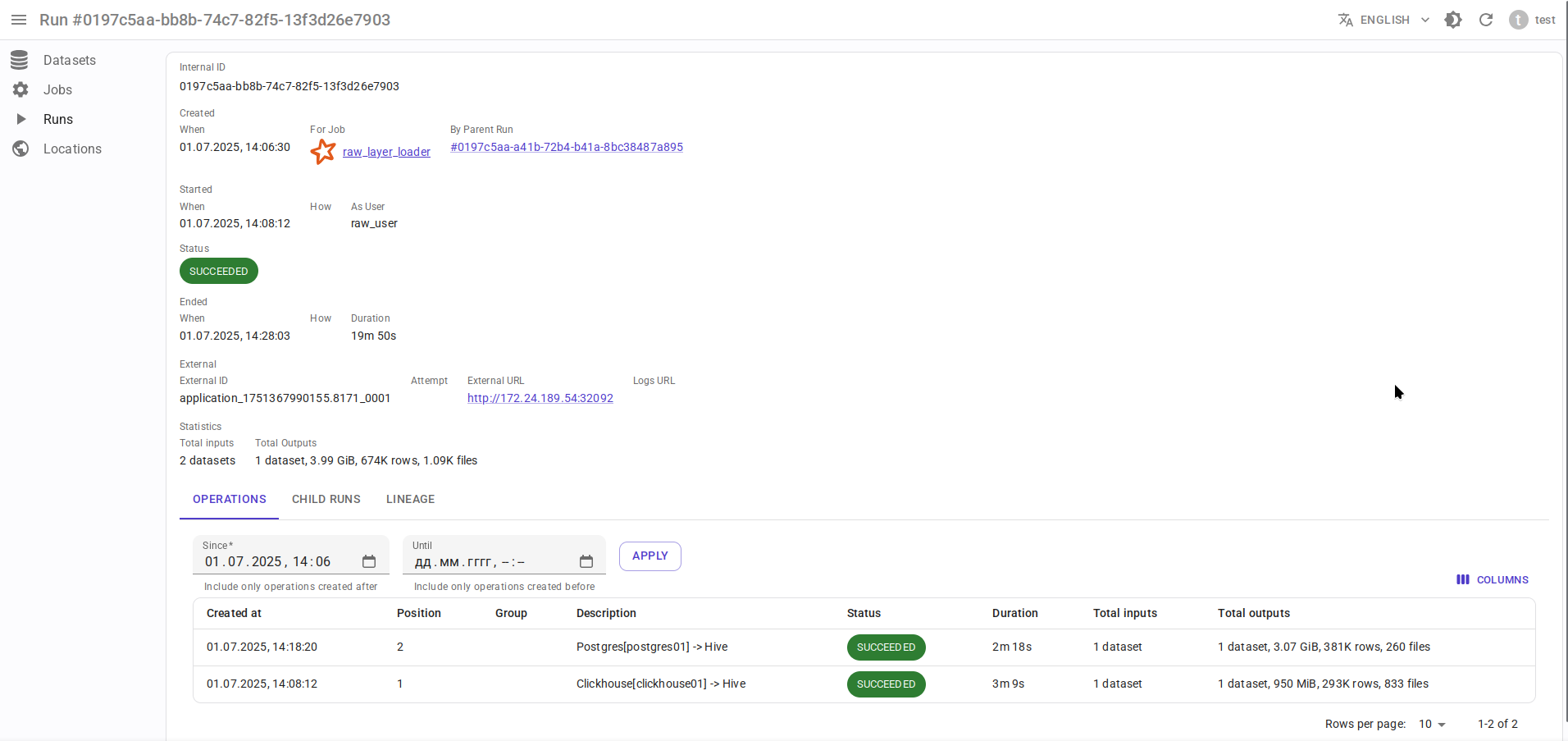Click the refresh icon in header
The width and height of the screenshot is (1568, 741).
coord(1486,20)
